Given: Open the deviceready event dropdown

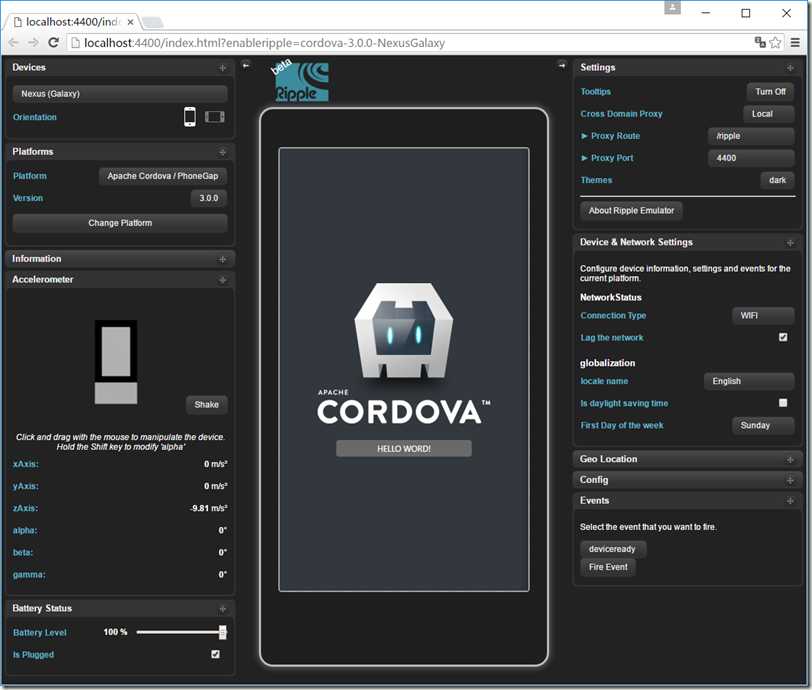Looking at the screenshot, I should tap(613, 549).
